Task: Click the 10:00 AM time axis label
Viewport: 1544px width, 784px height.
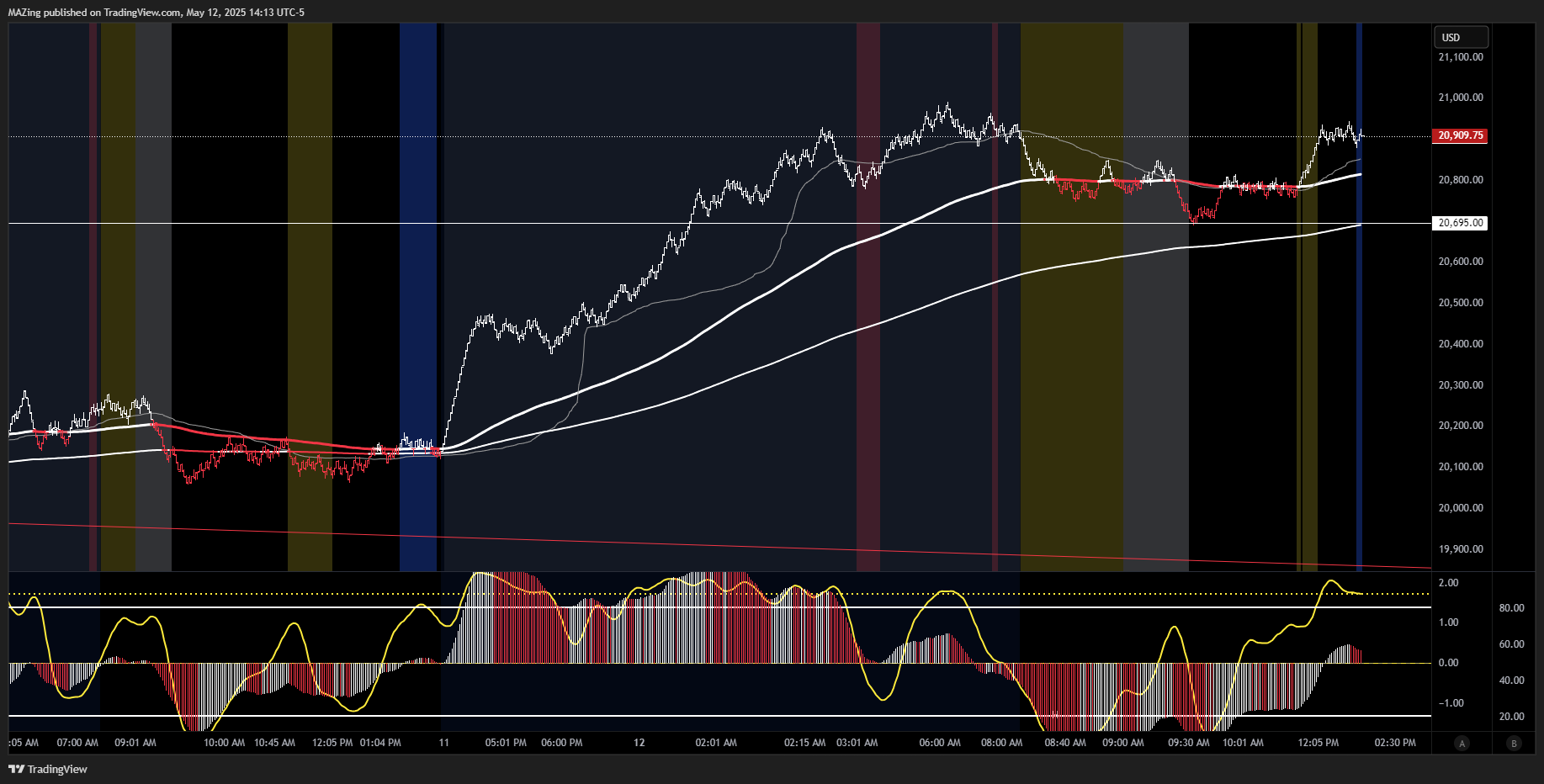Action: [225, 743]
